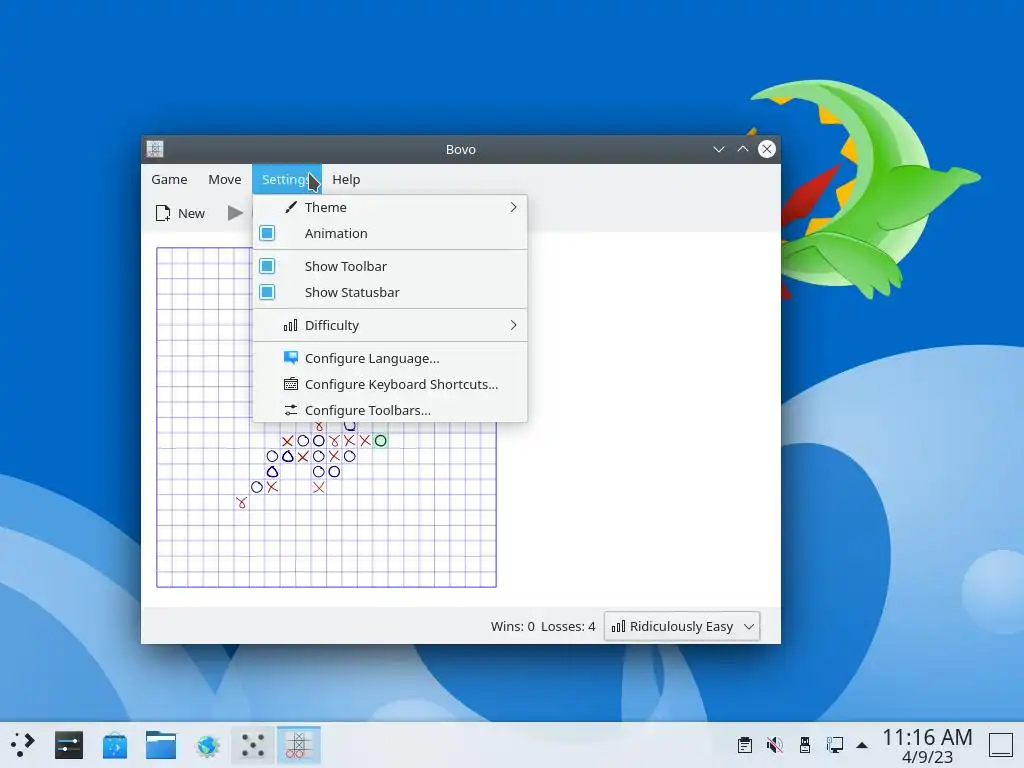The image size is (1024, 768).
Task: Click the grey play arrow toolbar button
Action: [x=235, y=213]
